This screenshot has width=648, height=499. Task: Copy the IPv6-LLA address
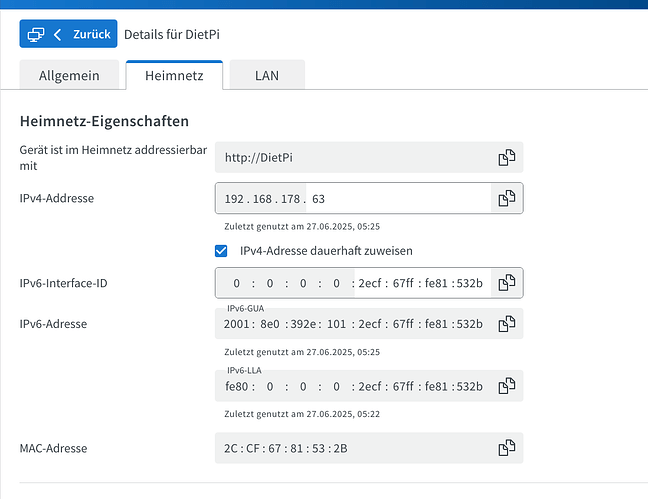pyautogui.click(x=506, y=386)
